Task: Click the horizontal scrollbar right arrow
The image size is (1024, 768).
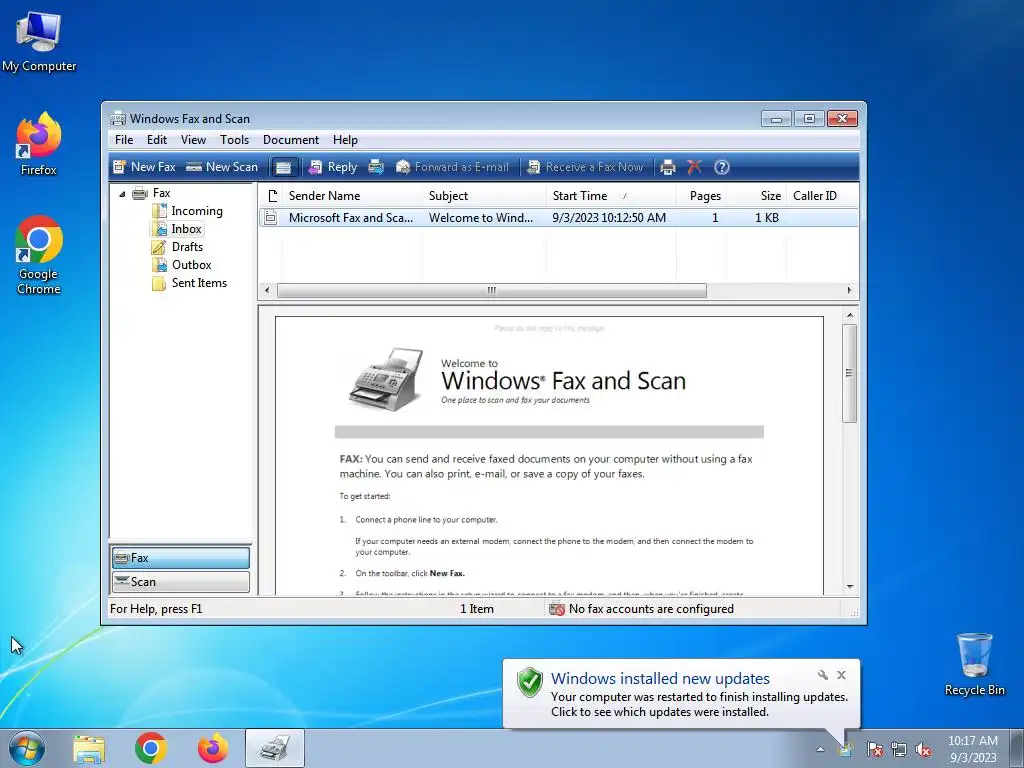Action: [x=850, y=291]
